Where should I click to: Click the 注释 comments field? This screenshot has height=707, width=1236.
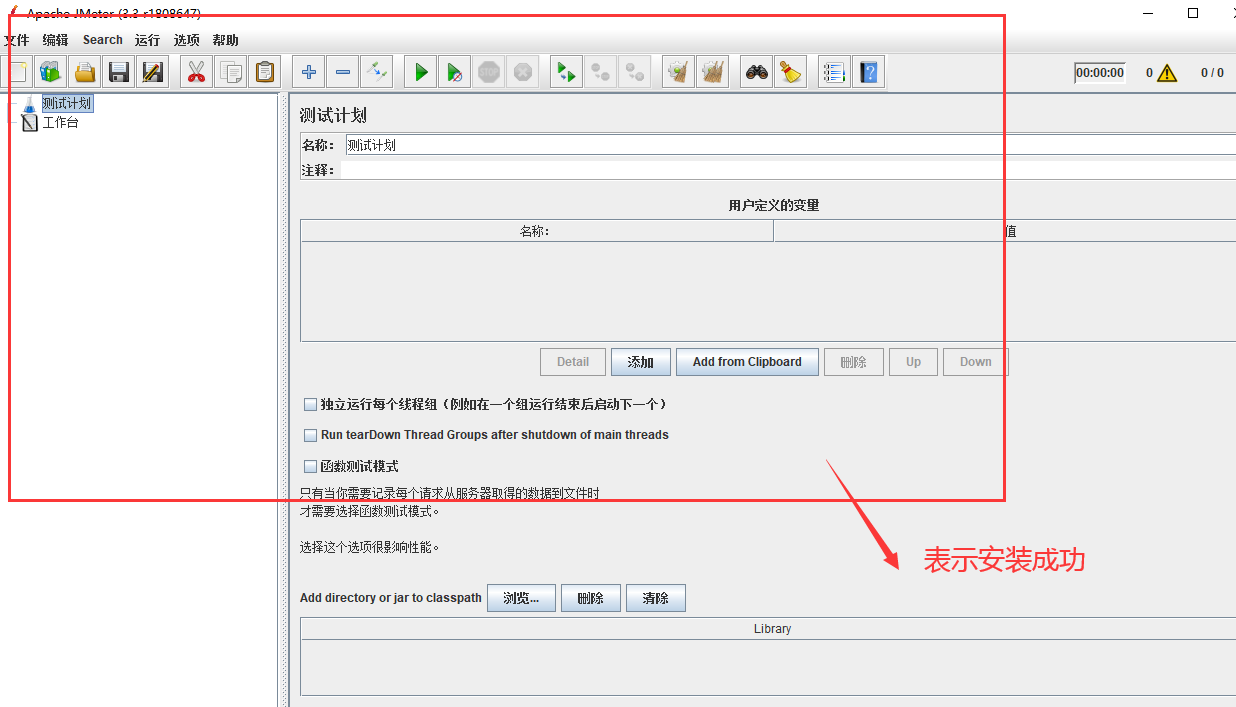(788, 170)
